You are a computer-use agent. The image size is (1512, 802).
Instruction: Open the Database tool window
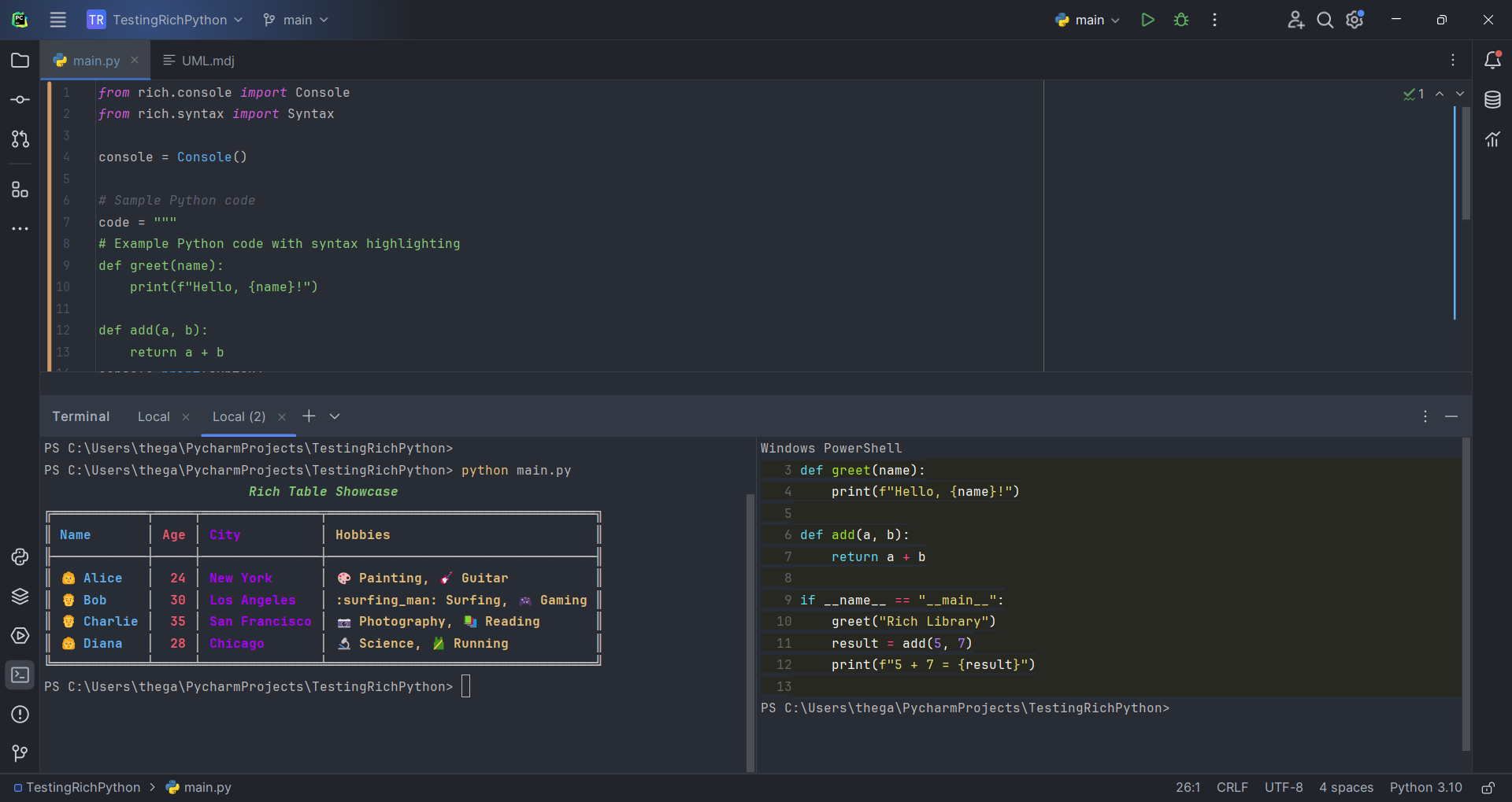pyautogui.click(x=1492, y=100)
